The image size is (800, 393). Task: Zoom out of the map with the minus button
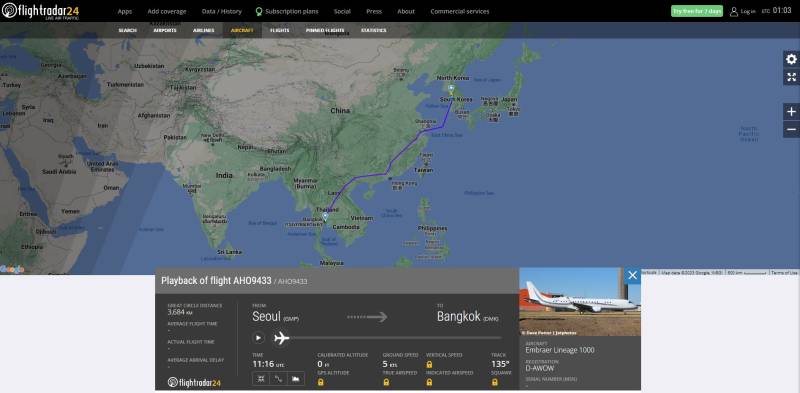click(x=791, y=129)
